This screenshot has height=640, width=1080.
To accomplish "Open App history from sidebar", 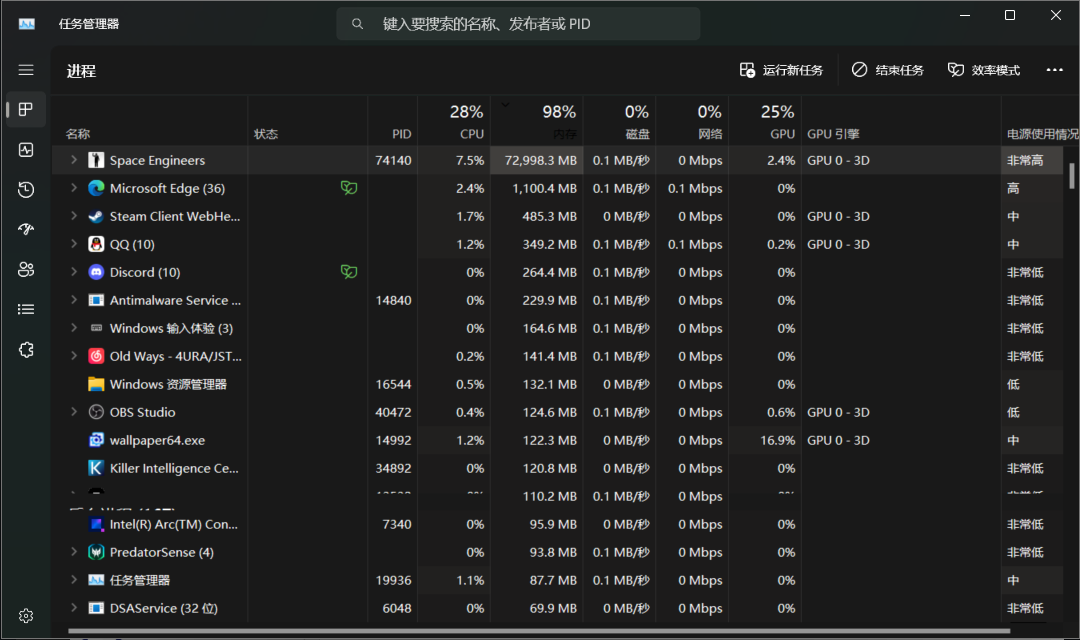I will coord(26,190).
